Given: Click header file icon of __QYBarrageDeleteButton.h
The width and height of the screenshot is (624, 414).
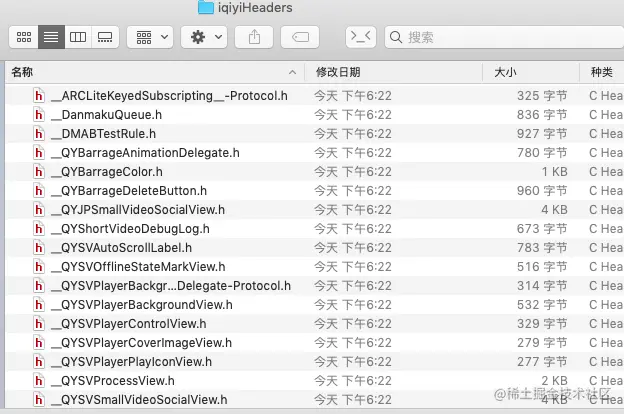Looking at the screenshot, I should pyautogui.click(x=39, y=191).
